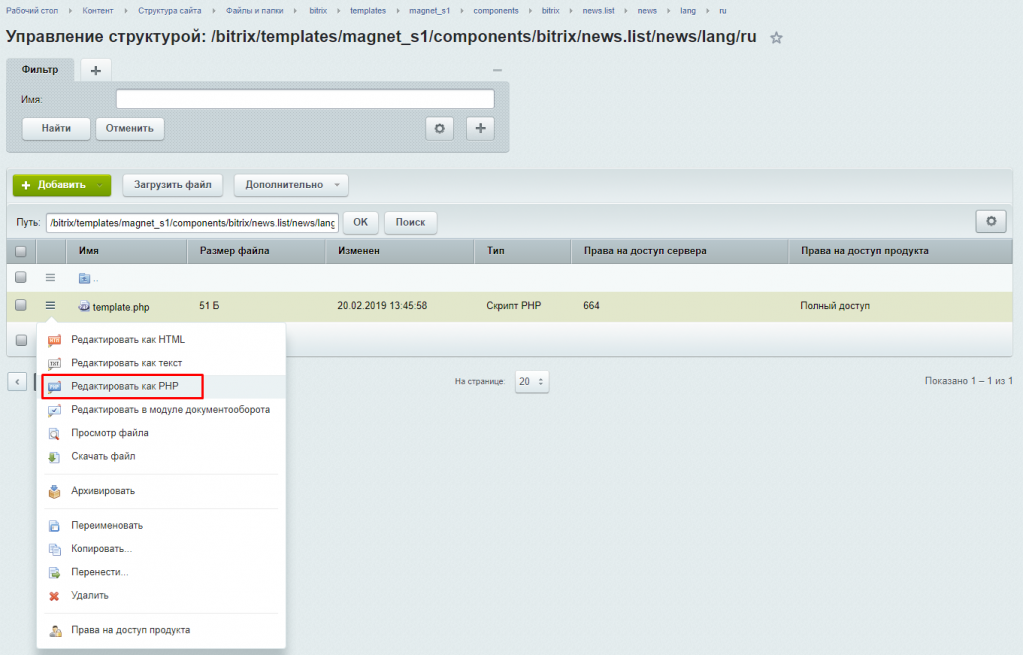The height and width of the screenshot is (655, 1023).
Task: Open template.php file name link
Action: [x=121, y=307]
